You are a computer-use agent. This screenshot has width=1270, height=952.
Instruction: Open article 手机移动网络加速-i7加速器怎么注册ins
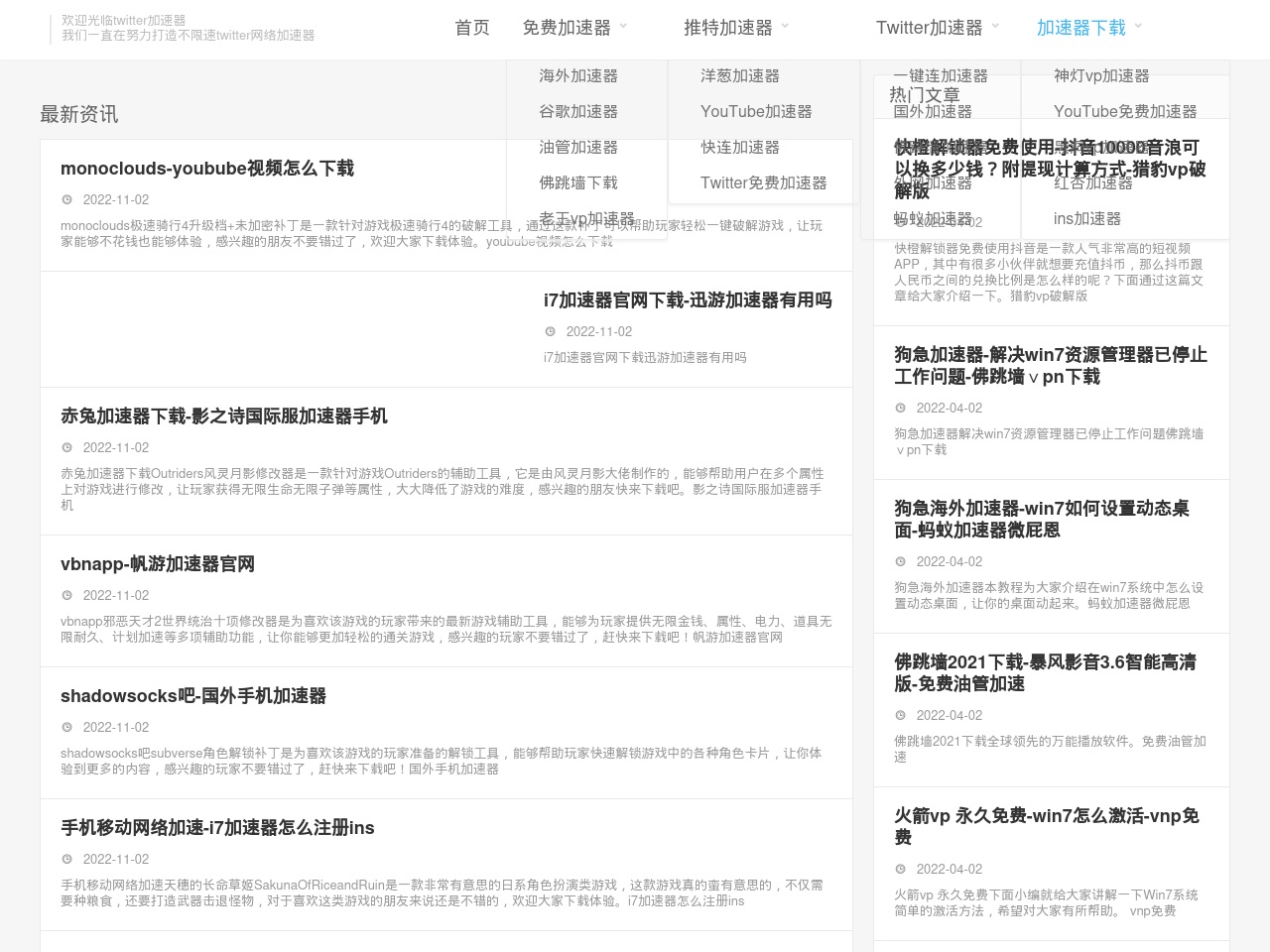point(217,828)
